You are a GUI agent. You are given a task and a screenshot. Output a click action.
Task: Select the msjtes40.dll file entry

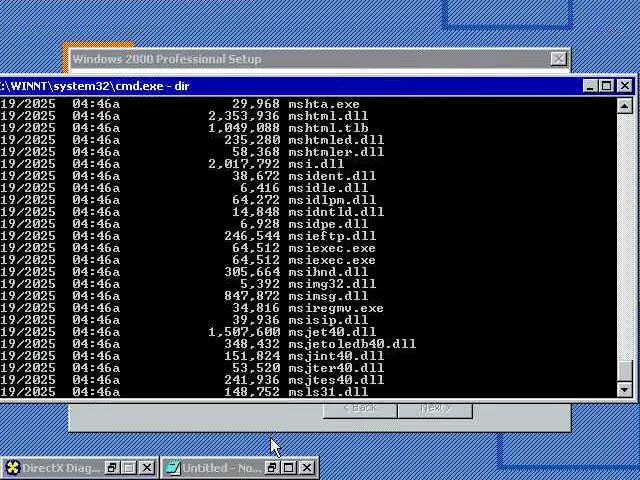(336, 380)
